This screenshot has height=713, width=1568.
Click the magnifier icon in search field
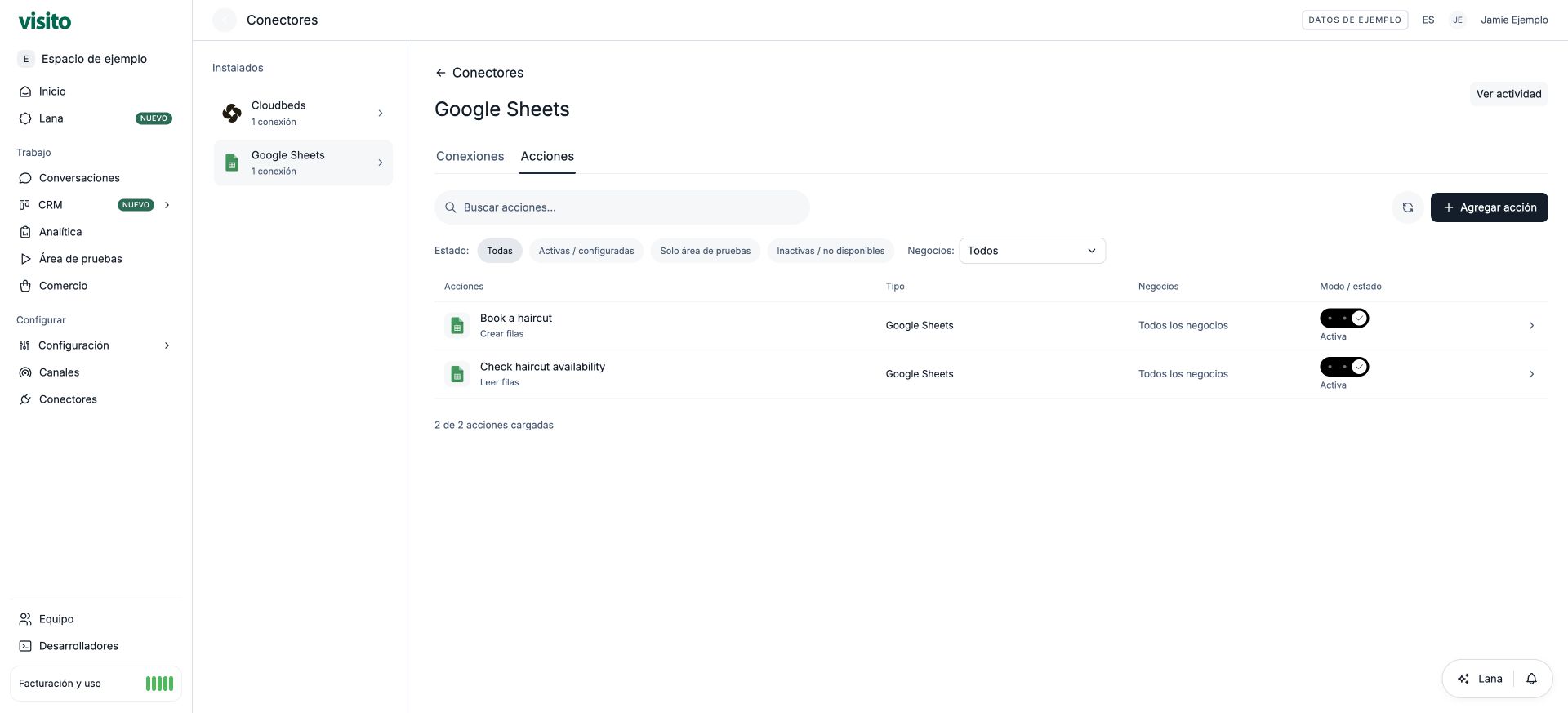click(x=450, y=207)
